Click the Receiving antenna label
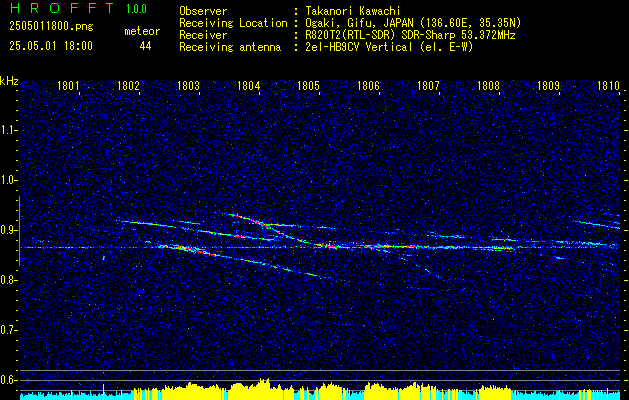629x400 pixels. click(230, 47)
